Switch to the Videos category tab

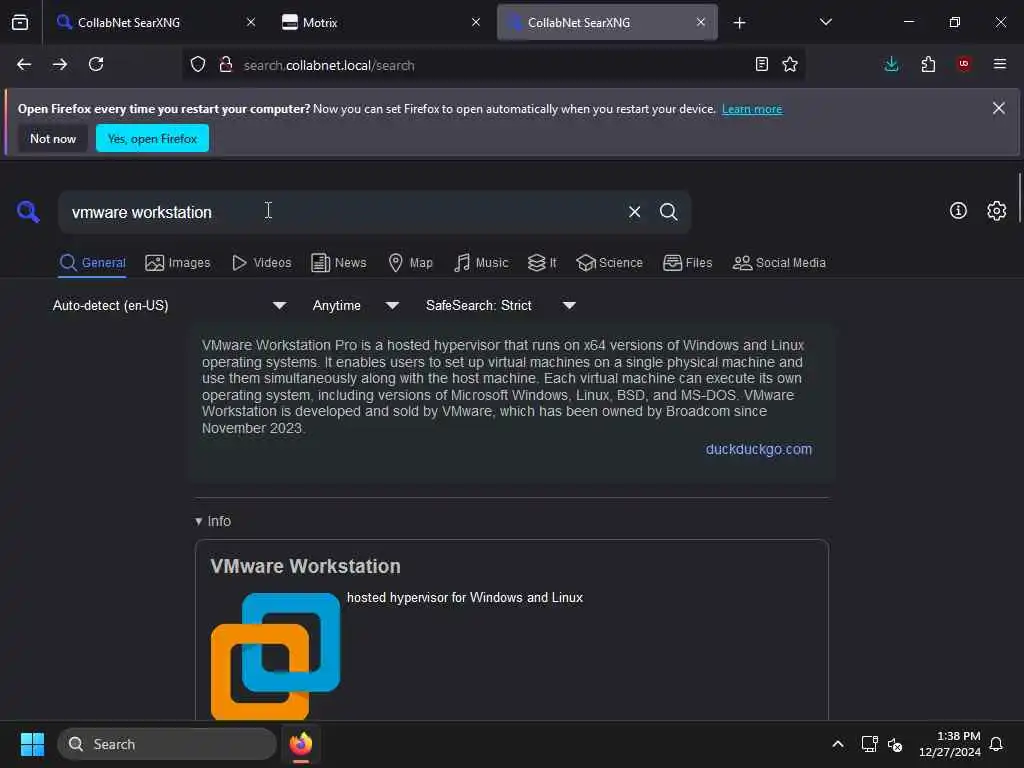coord(262,263)
